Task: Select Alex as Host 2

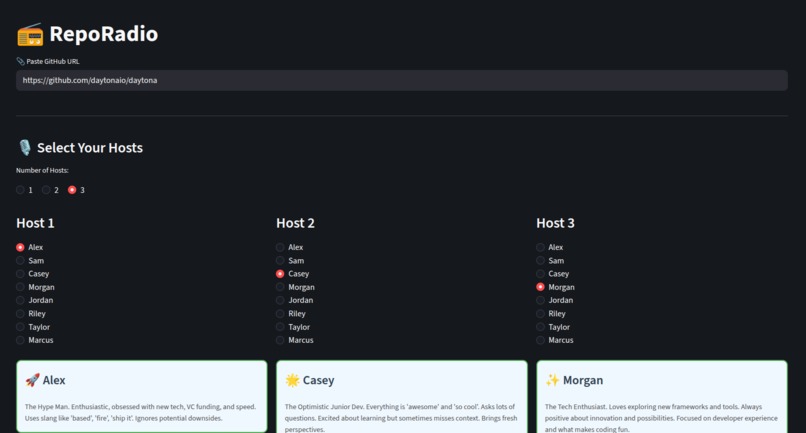Action: [289, 247]
